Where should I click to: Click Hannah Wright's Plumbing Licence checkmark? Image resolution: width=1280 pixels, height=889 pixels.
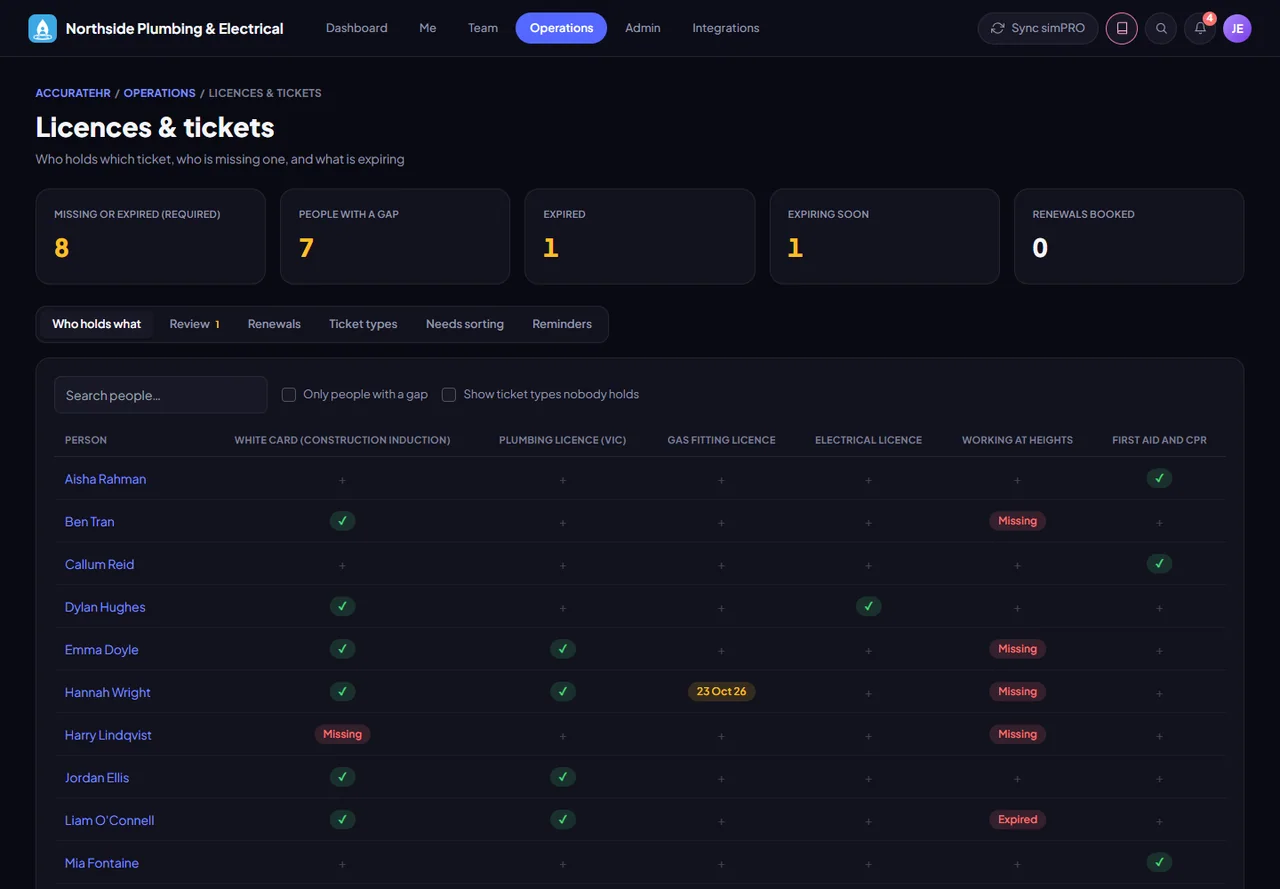pyautogui.click(x=562, y=691)
